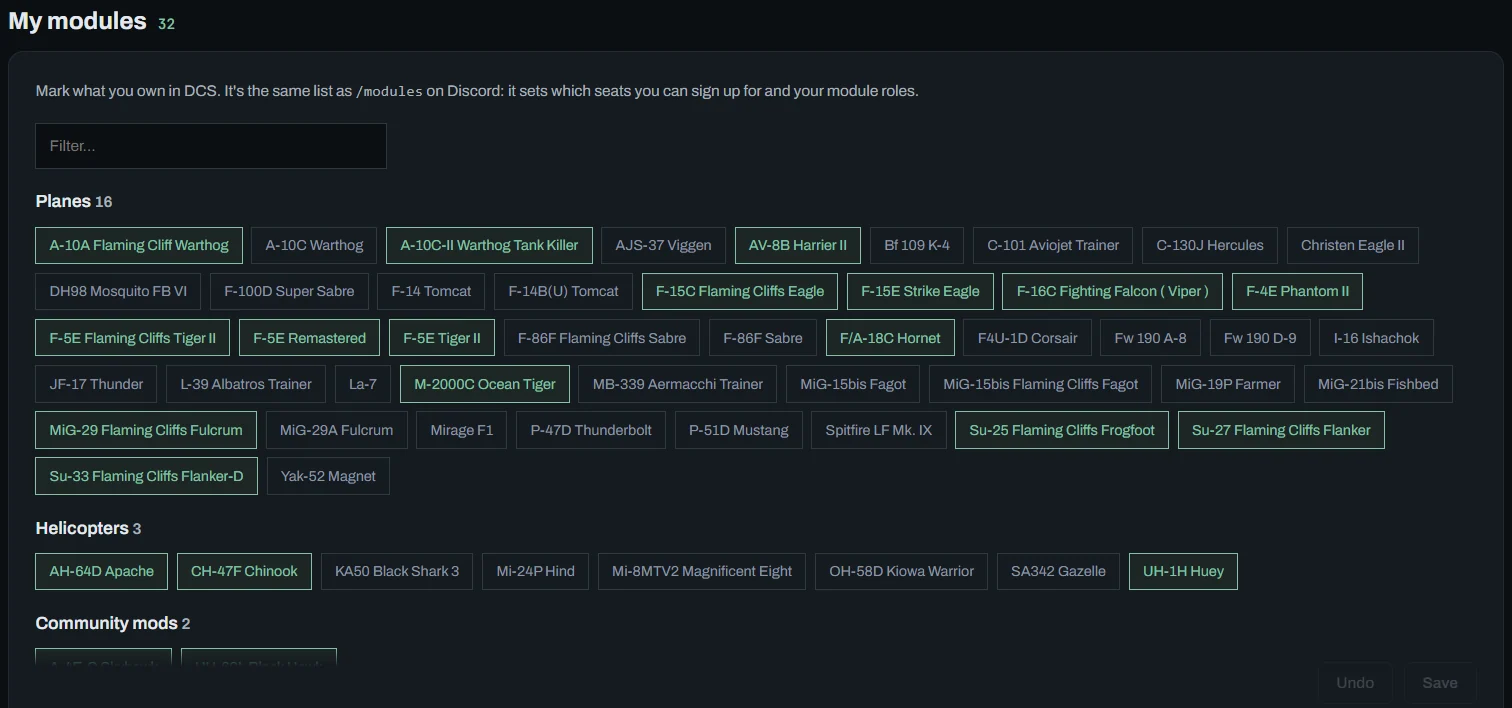Unmark Su-33 Flaming Cliffs Flanker-D
Viewport: 1512px width, 708px height.
click(x=146, y=476)
